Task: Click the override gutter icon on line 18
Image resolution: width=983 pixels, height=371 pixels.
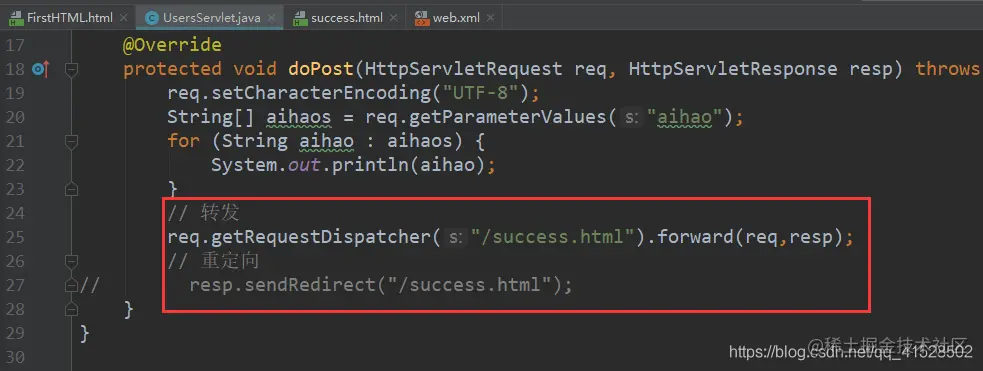Action: coord(41,70)
